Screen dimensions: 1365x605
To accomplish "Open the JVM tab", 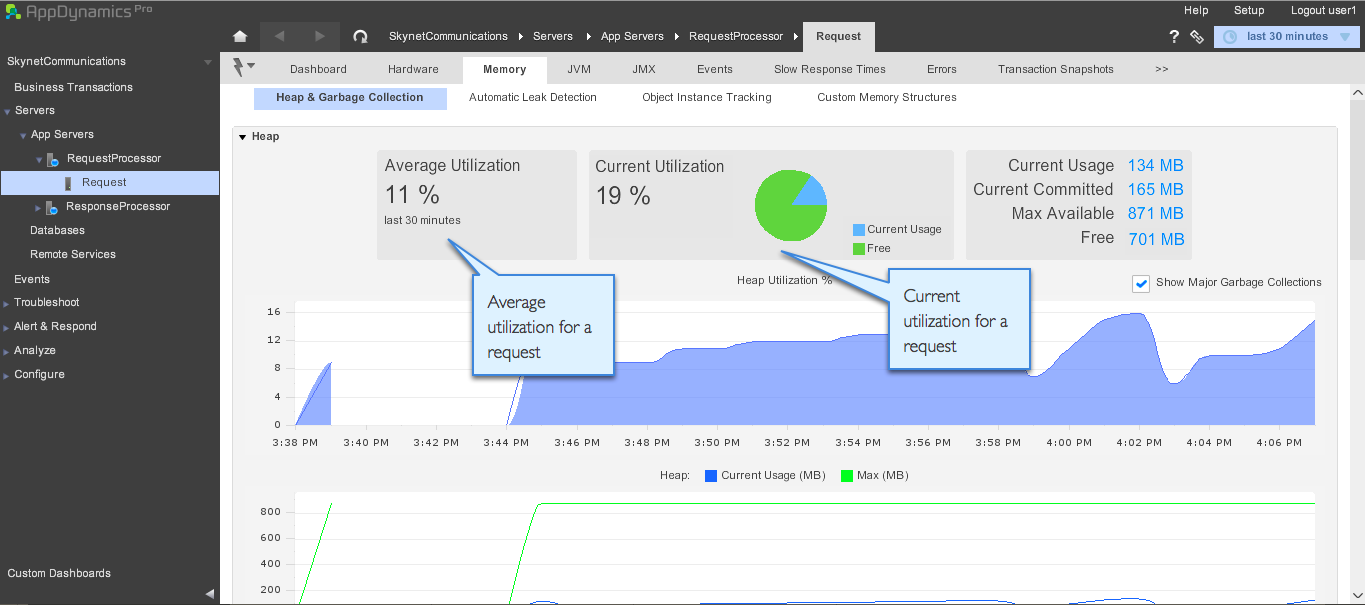I will coord(578,70).
